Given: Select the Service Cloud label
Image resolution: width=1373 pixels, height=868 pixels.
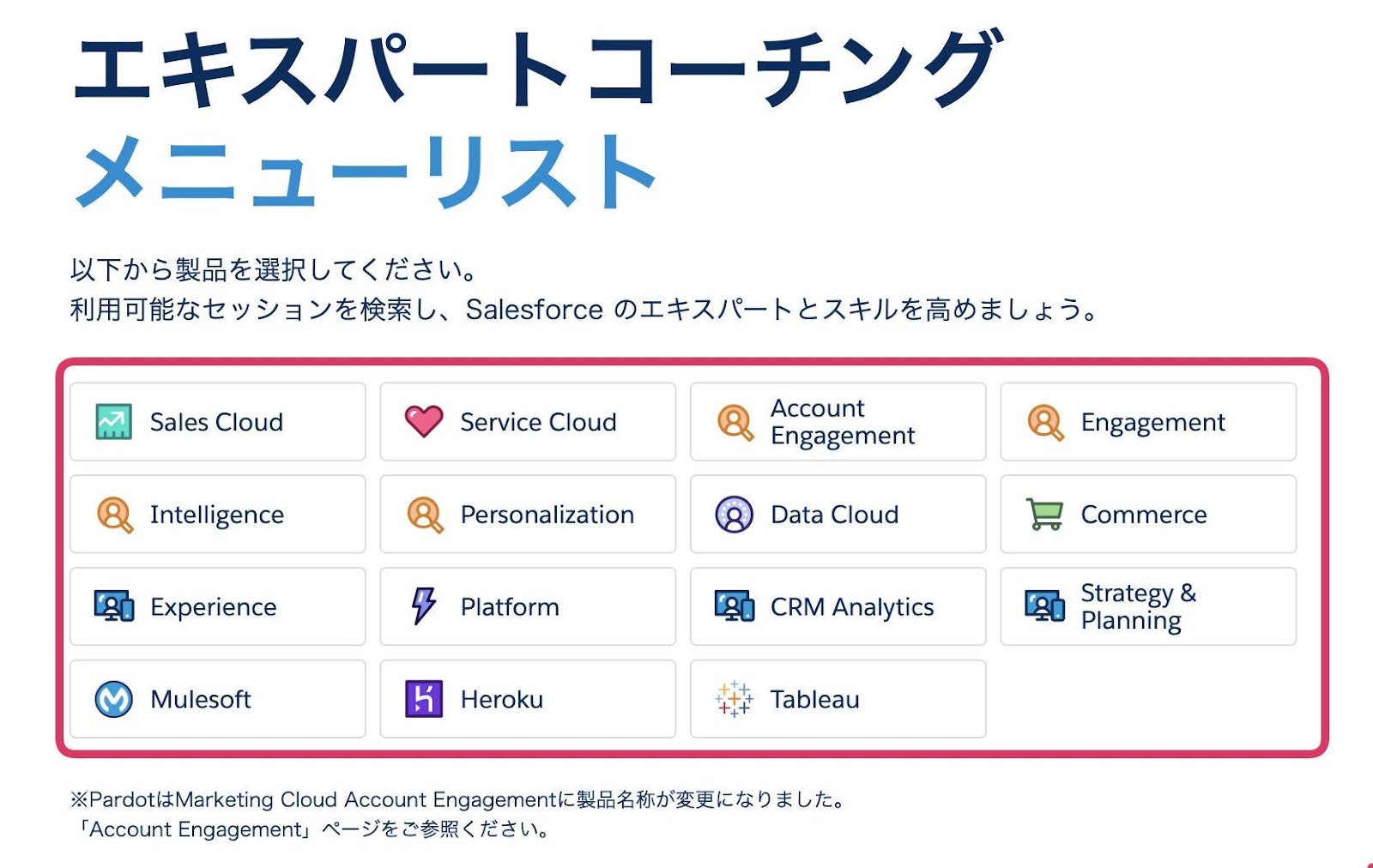Looking at the screenshot, I should click(538, 422).
